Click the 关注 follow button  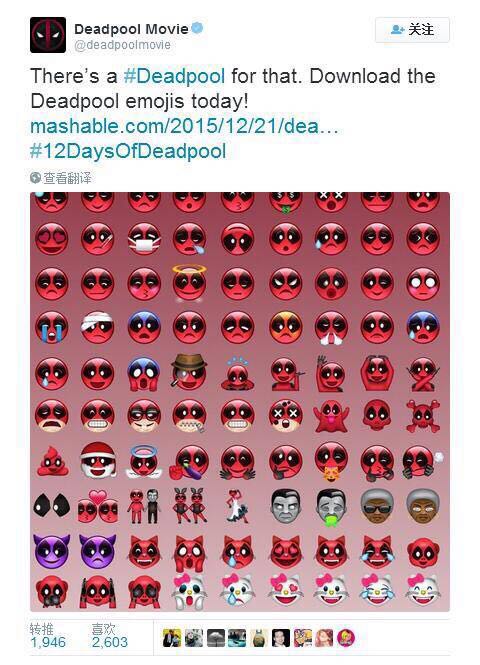(412, 30)
